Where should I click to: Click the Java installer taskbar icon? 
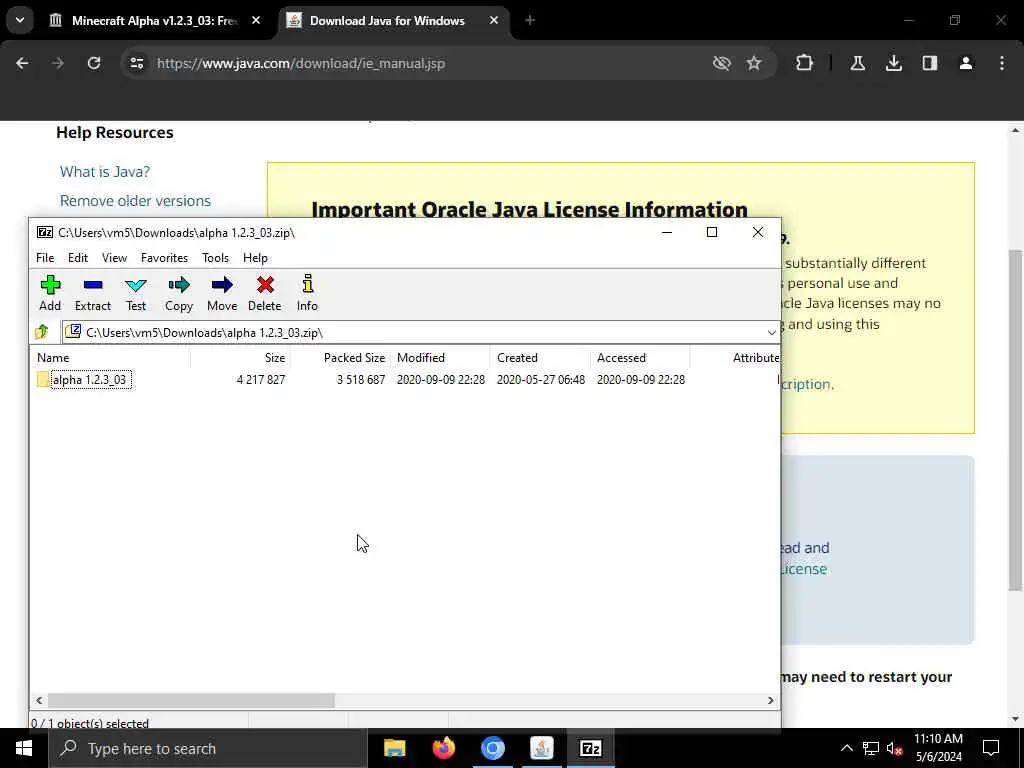(x=541, y=748)
